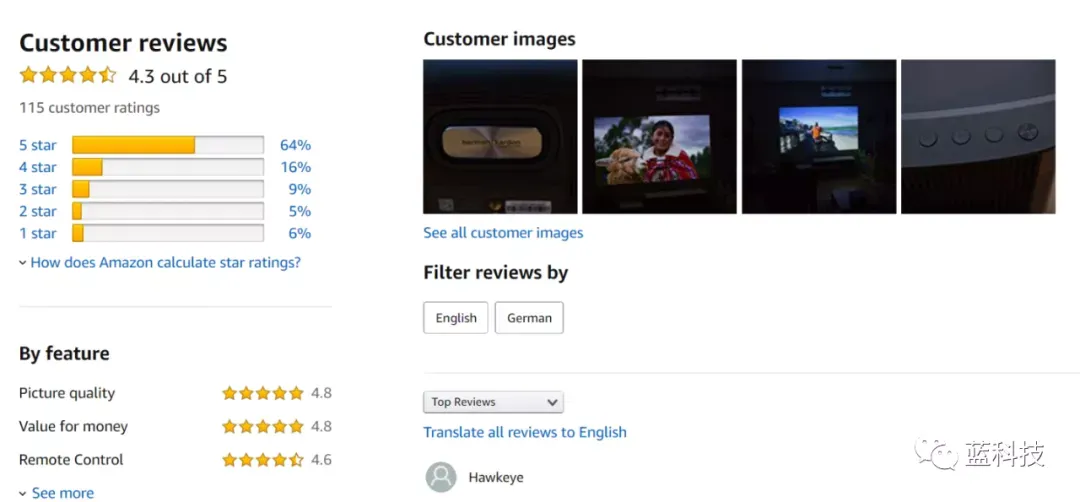Open the Harman Kardon speaker customer image

point(500,136)
